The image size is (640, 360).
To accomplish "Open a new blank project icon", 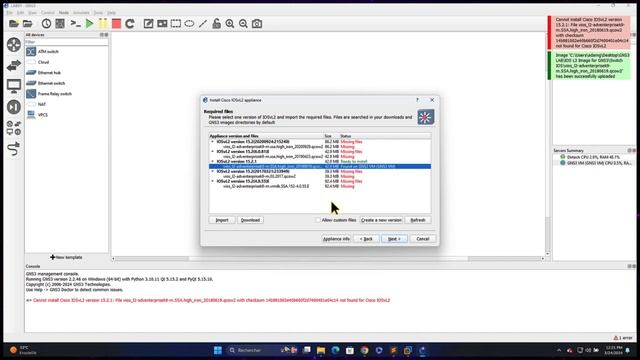I will pyautogui.click(x=13, y=24).
